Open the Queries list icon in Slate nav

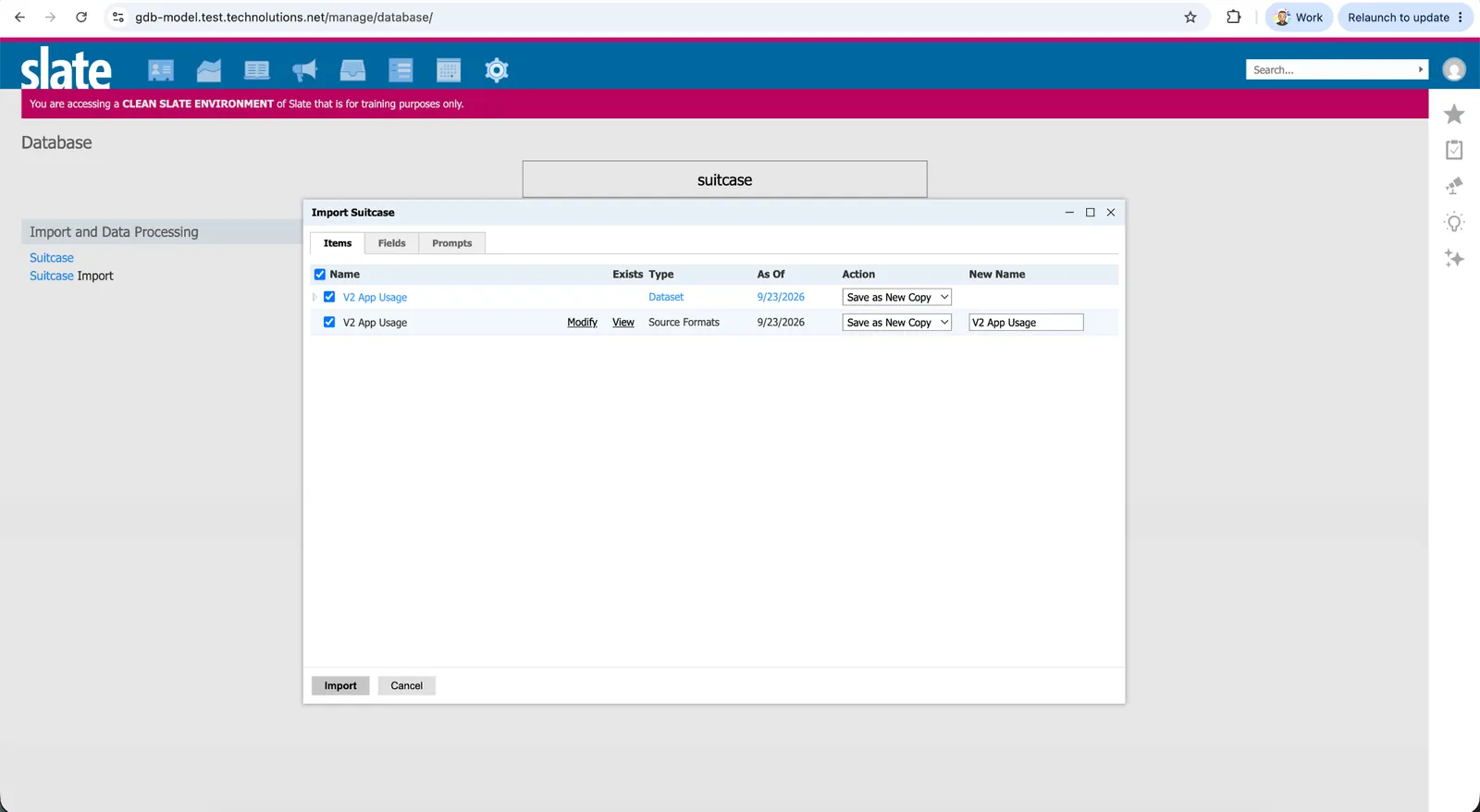[401, 70]
